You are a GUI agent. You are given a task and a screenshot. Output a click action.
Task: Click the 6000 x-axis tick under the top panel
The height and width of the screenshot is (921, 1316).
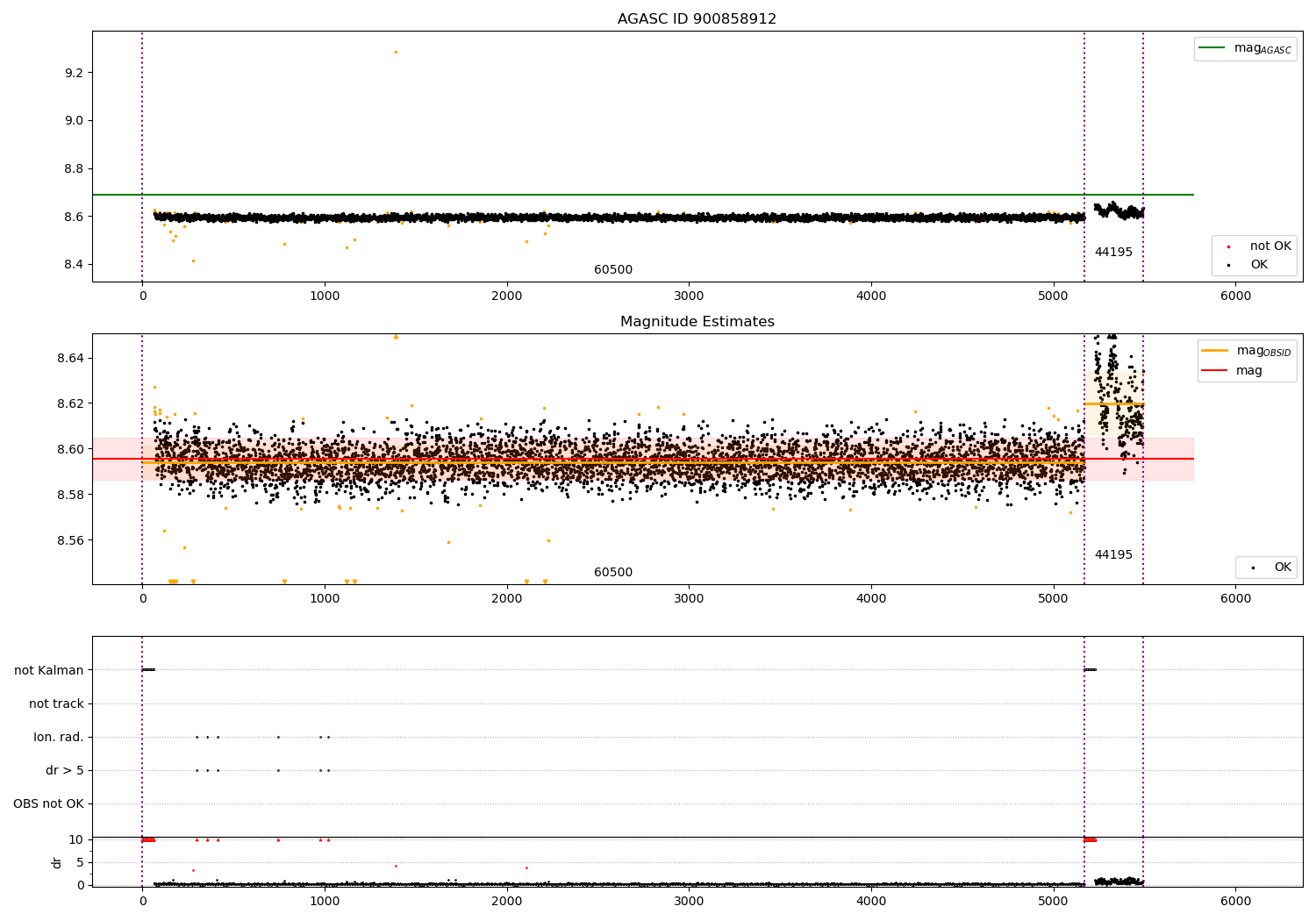click(1235, 297)
